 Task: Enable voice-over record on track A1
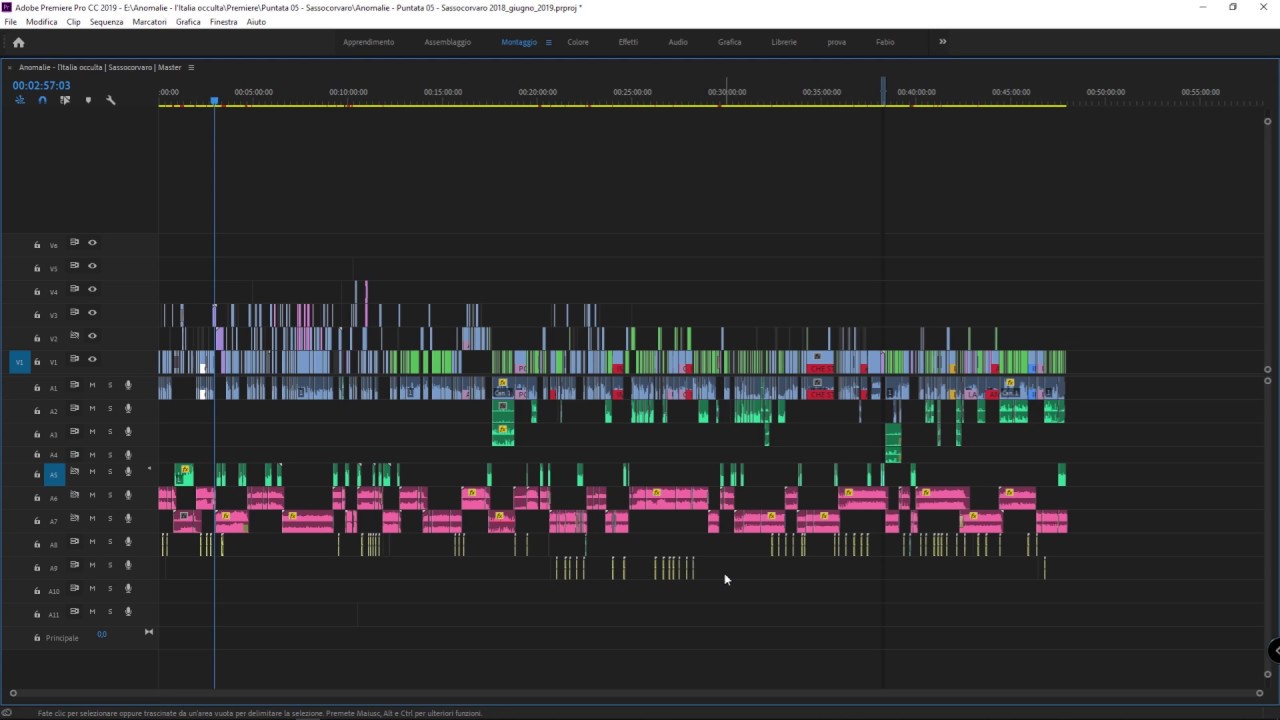click(128, 385)
